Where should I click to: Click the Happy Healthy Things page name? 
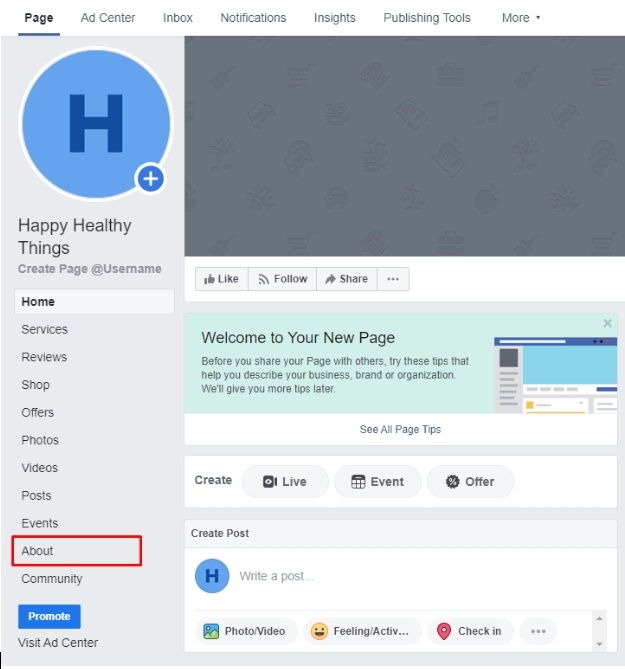(x=75, y=236)
